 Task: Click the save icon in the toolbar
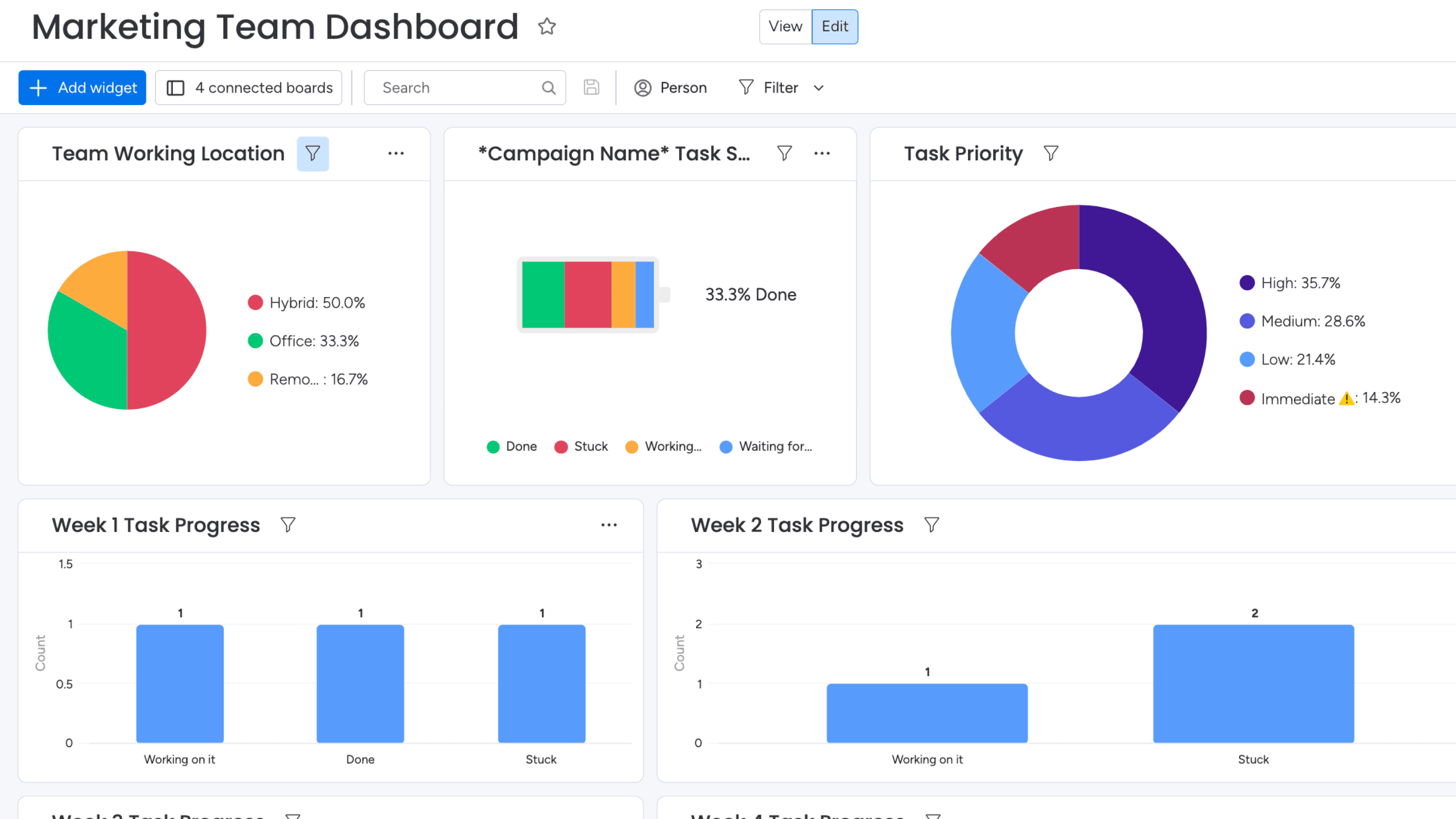[591, 88]
